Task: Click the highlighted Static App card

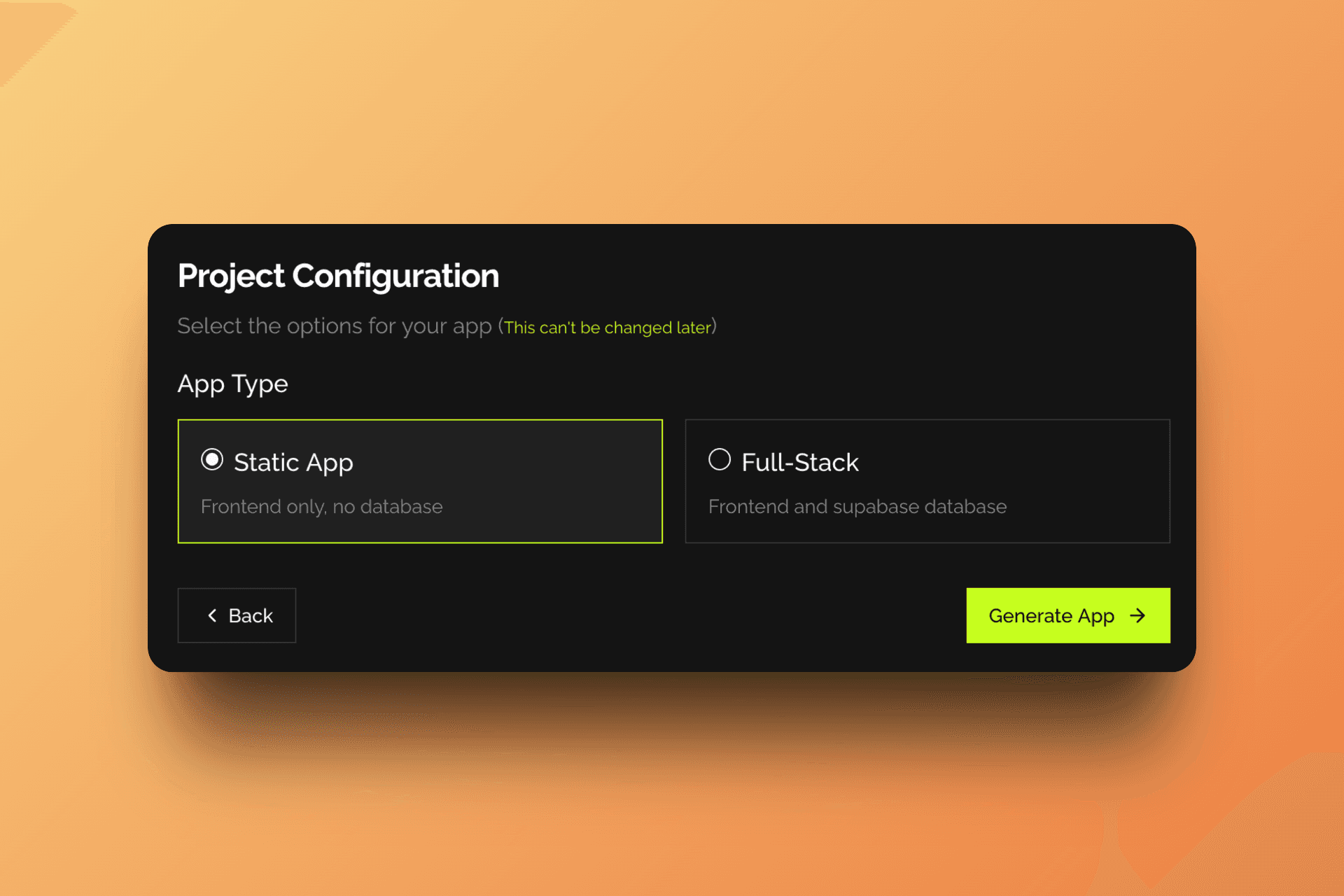Action: pyautogui.click(x=420, y=482)
